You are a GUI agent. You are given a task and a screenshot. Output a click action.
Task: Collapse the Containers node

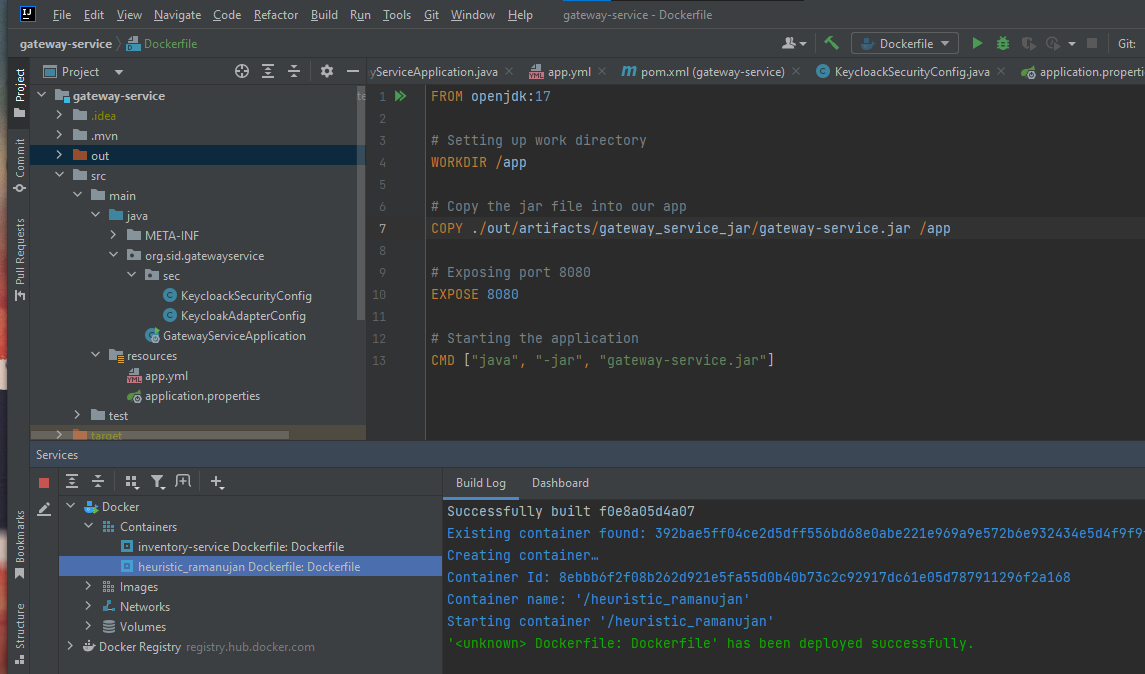pos(88,526)
